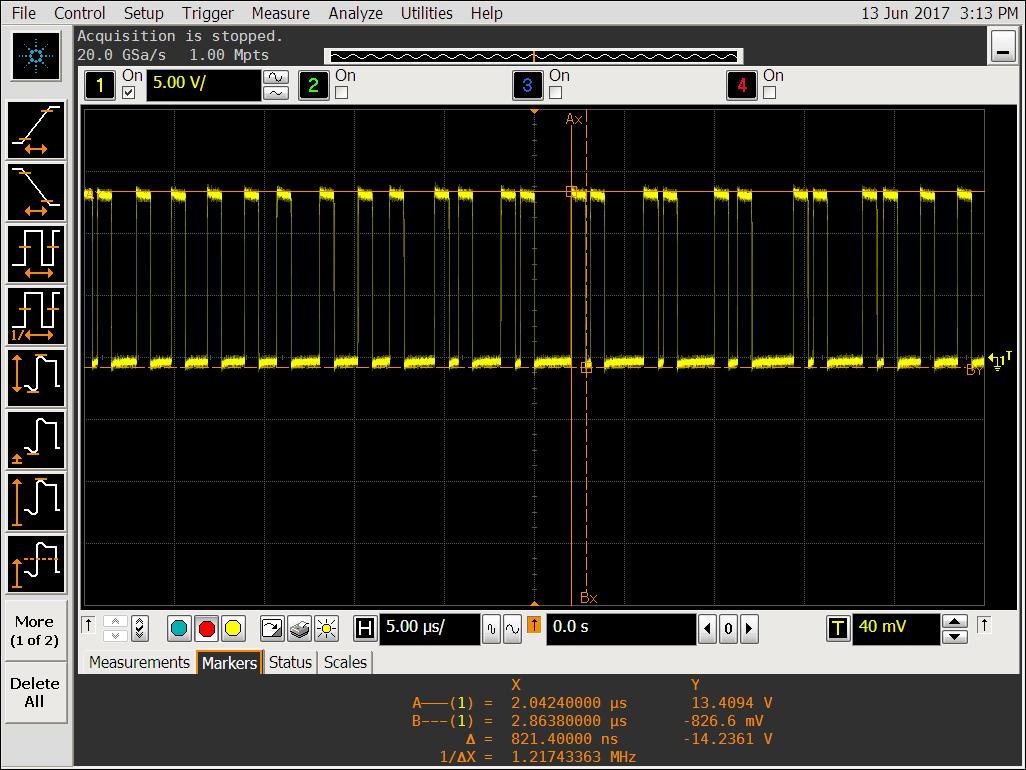Uncheck the channel 1 On checkbox
1026x770 pixels.
coord(129,93)
